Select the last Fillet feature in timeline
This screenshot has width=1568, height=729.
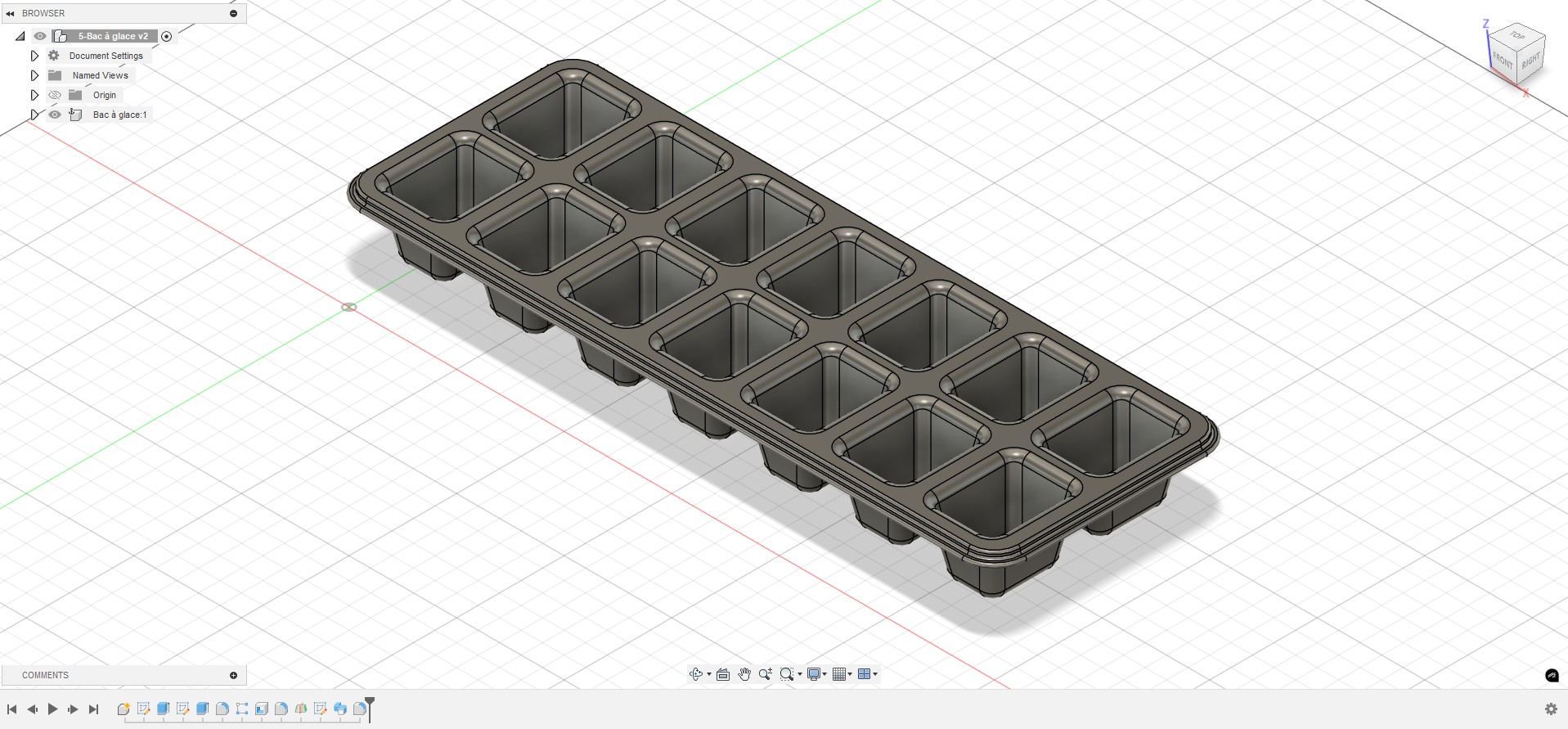[x=359, y=709]
